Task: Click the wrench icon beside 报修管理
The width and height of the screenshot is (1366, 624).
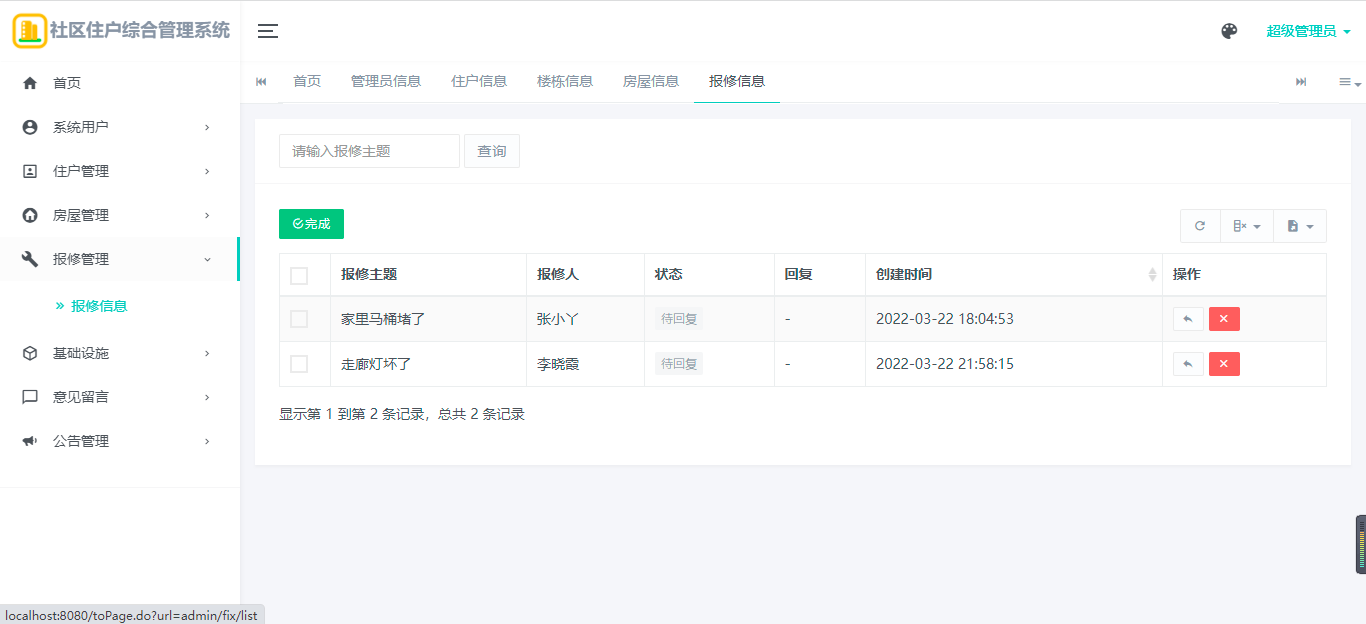Action: 30,259
